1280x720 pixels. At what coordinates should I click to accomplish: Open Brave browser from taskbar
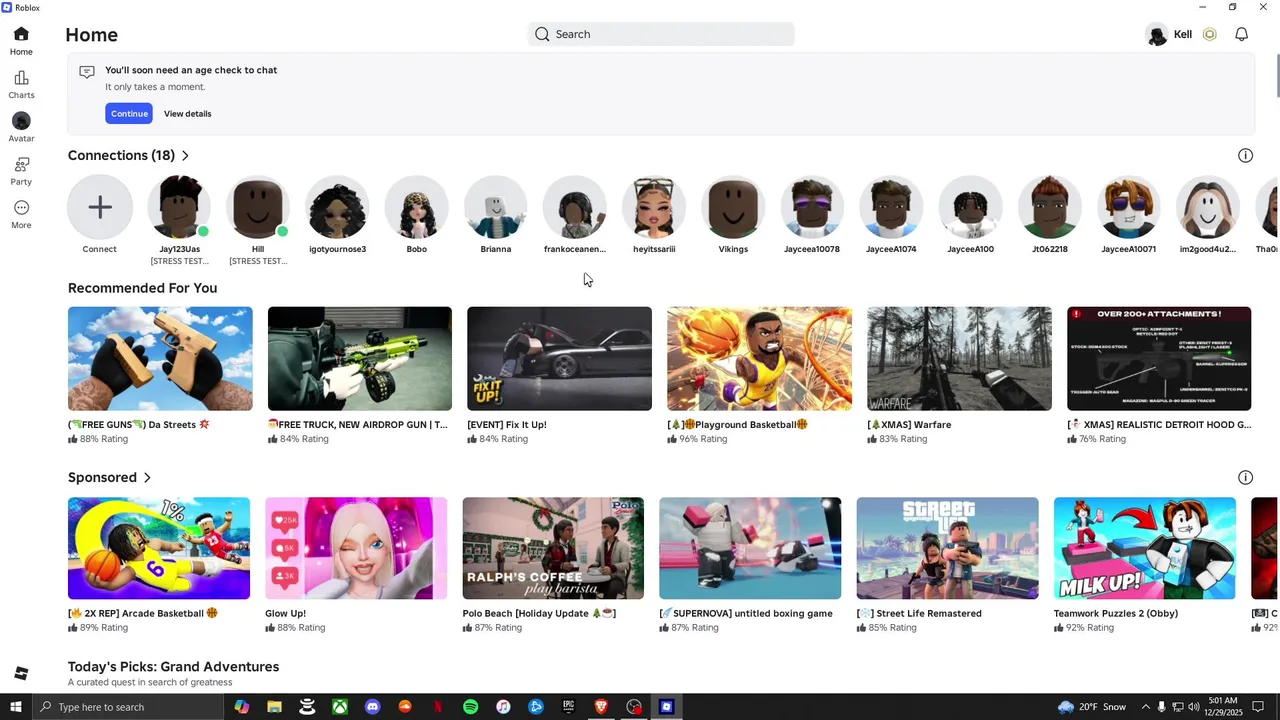601,707
